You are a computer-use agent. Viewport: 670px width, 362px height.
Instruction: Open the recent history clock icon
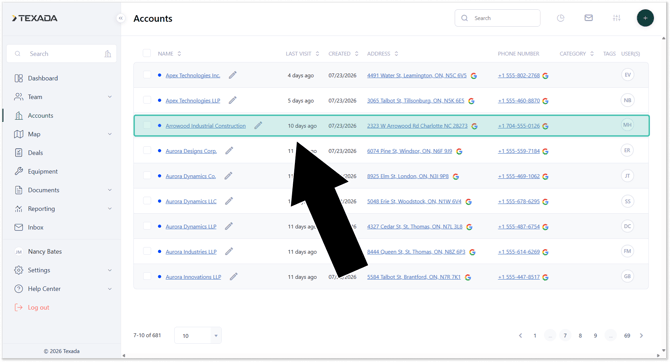point(561,18)
